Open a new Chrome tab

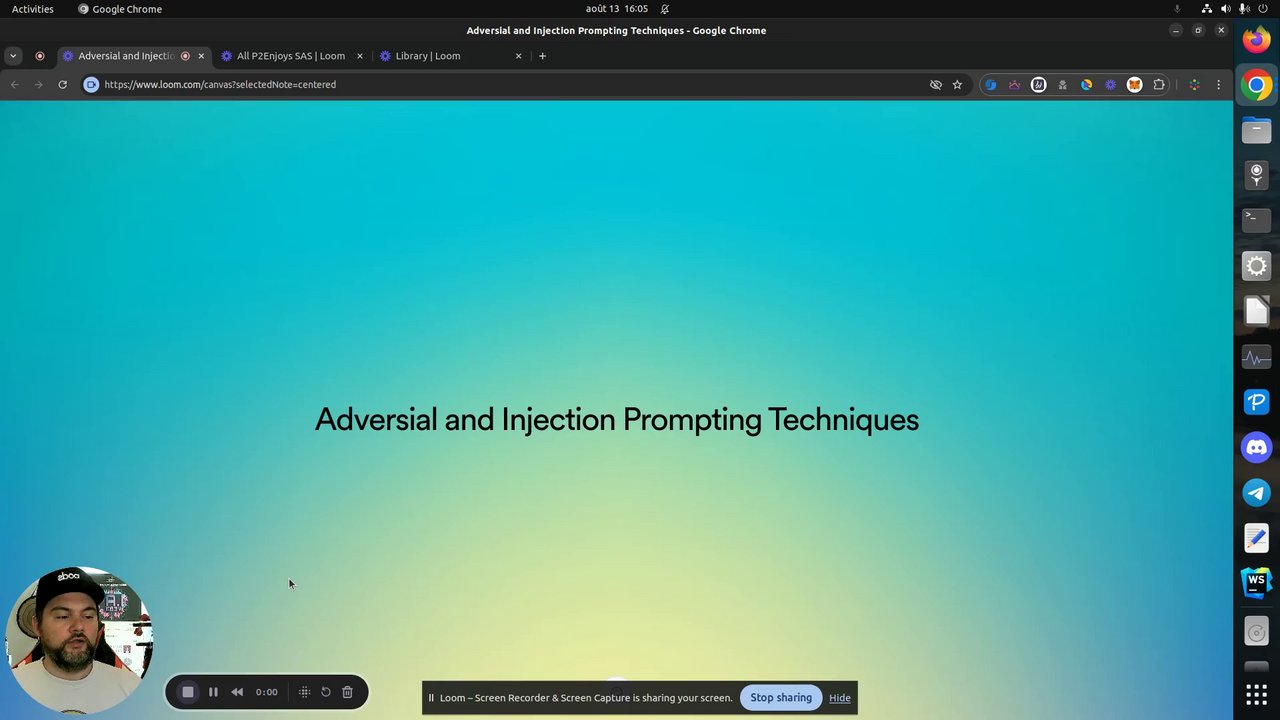[542, 56]
